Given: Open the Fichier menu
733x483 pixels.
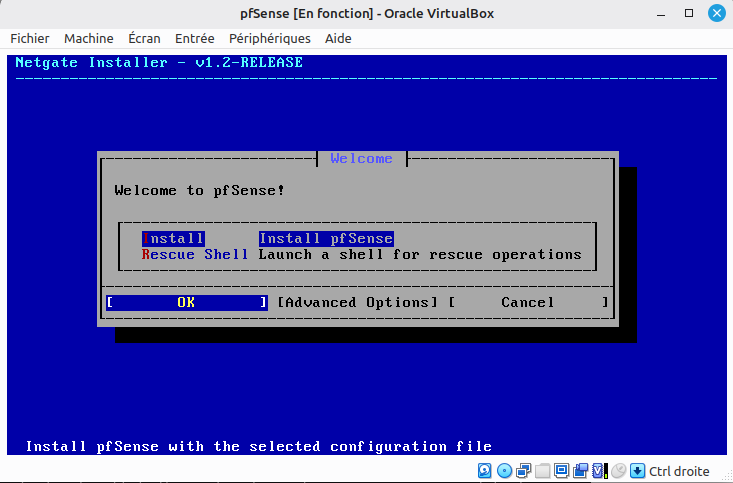Looking at the screenshot, I should click(x=30, y=38).
